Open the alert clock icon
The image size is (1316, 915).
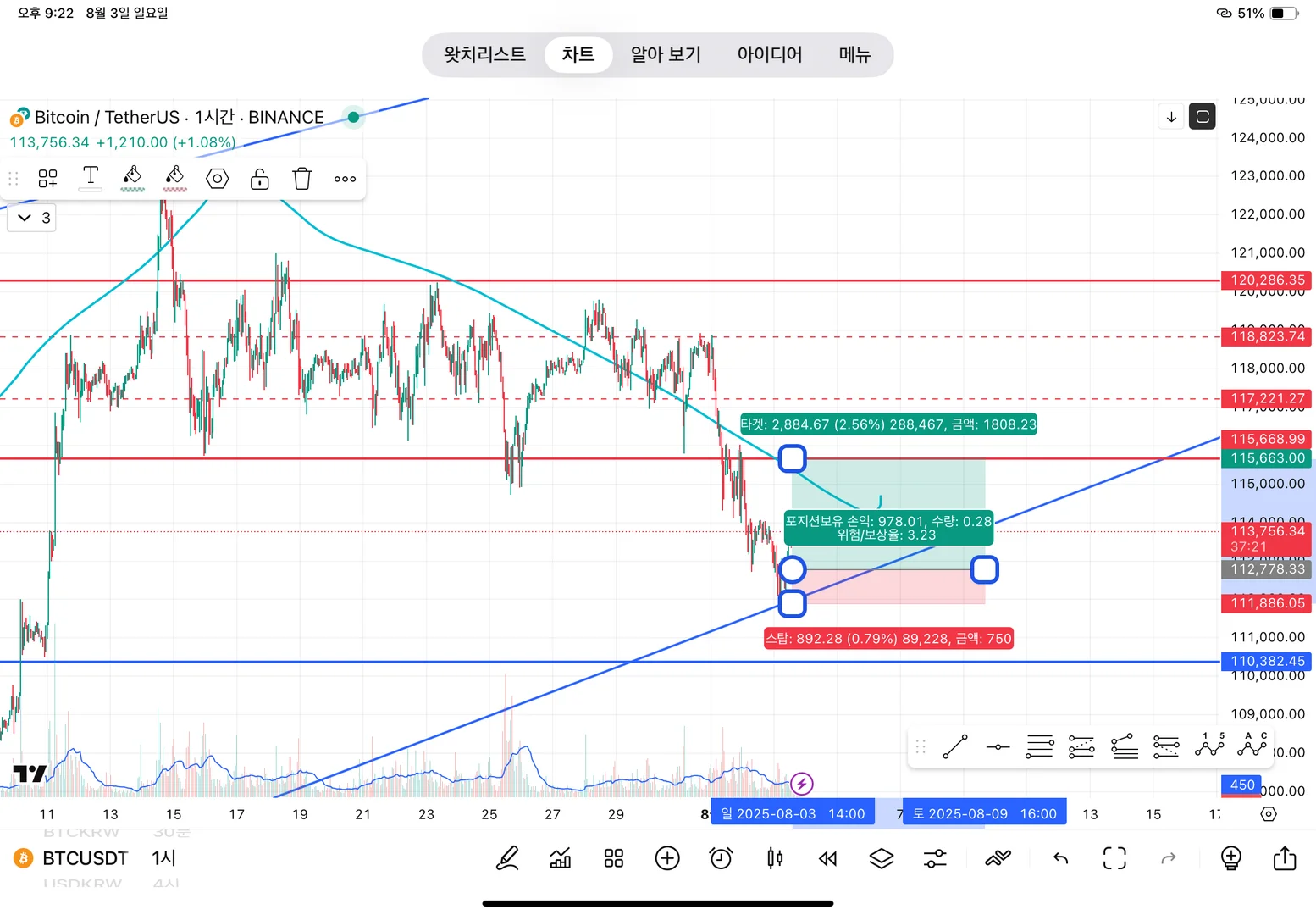click(721, 858)
